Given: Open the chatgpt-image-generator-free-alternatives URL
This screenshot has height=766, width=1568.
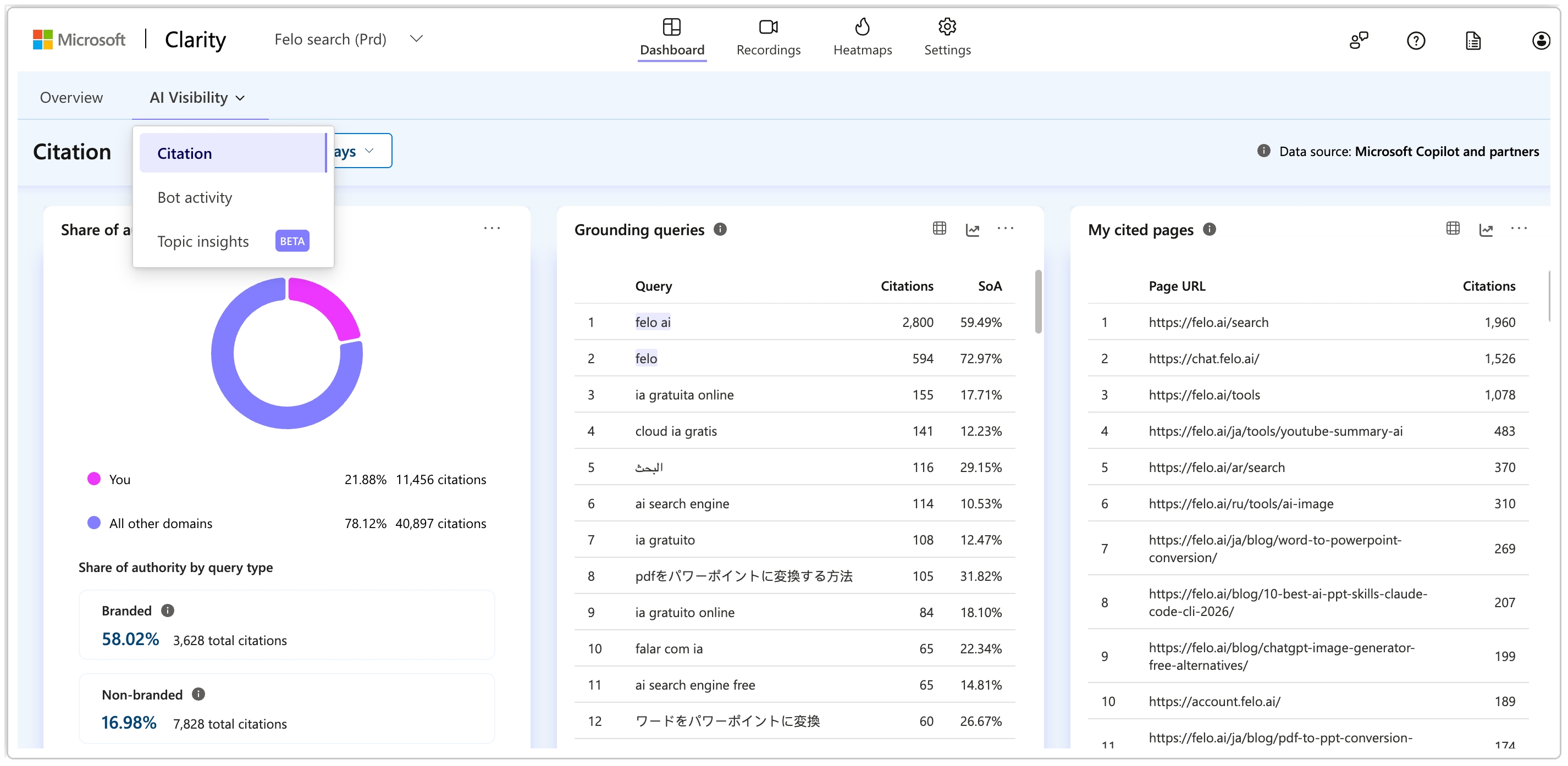Looking at the screenshot, I should click(x=1282, y=657).
